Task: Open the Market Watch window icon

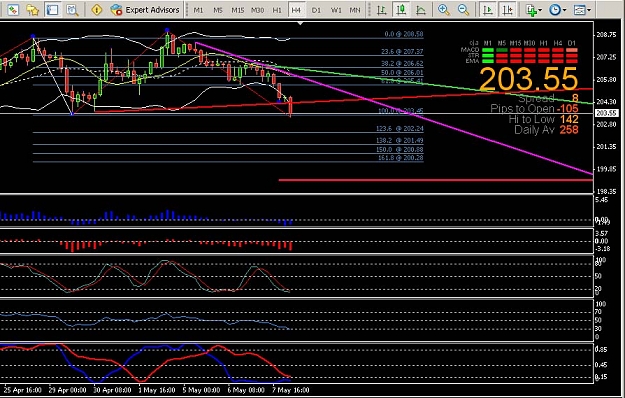Action: click(x=13, y=10)
